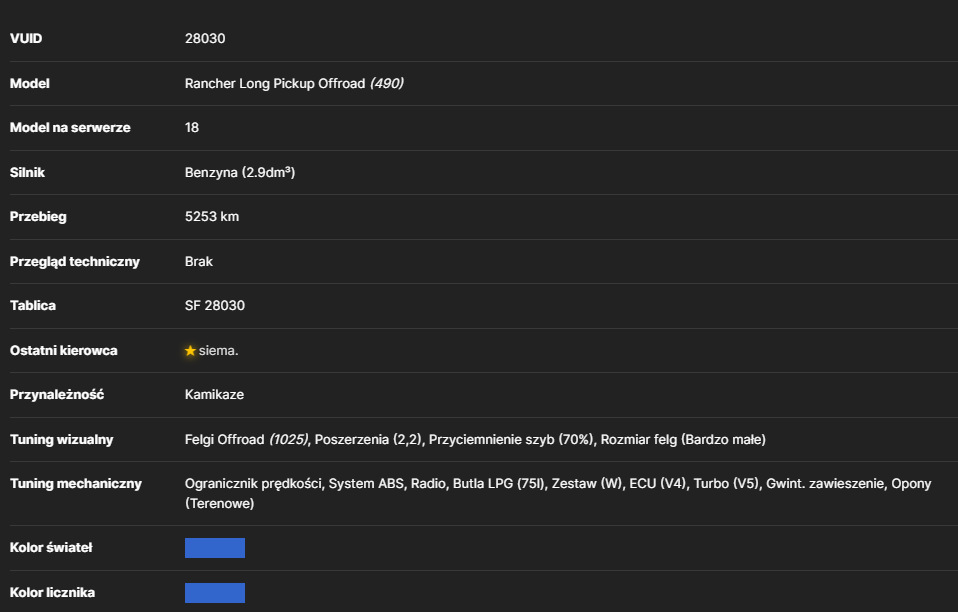Select the Kolor licznika blue swatch
This screenshot has height=612, width=958.
215,592
